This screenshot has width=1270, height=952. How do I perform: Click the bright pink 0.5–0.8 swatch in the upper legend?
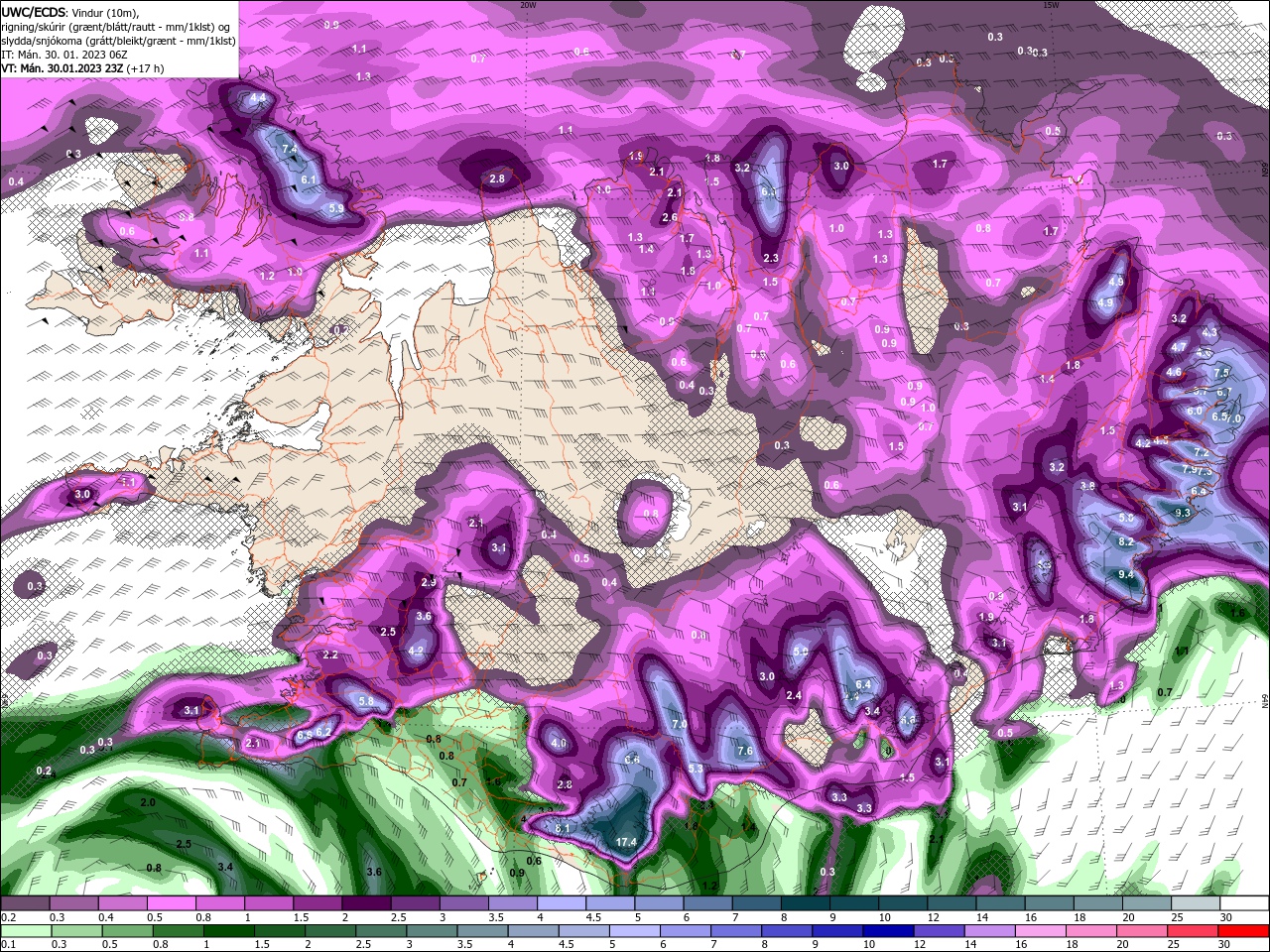pos(171,903)
